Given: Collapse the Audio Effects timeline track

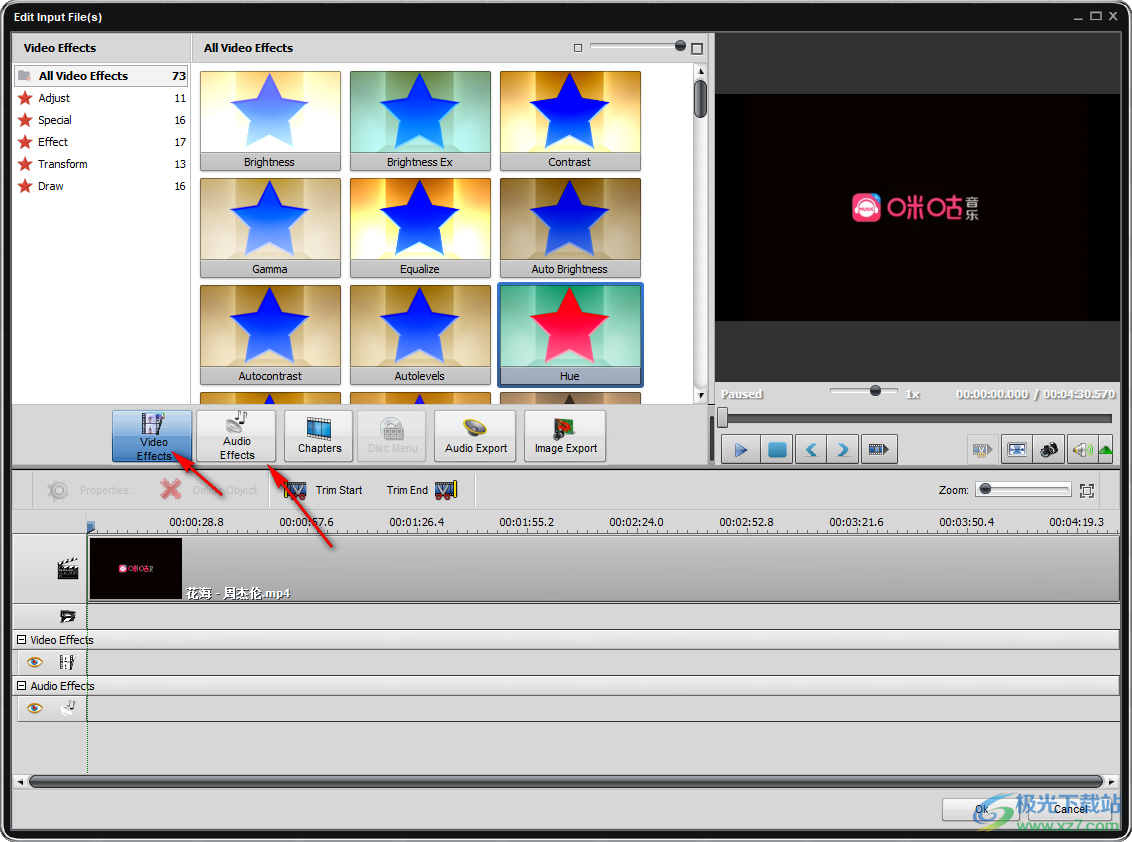Looking at the screenshot, I should point(22,686).
